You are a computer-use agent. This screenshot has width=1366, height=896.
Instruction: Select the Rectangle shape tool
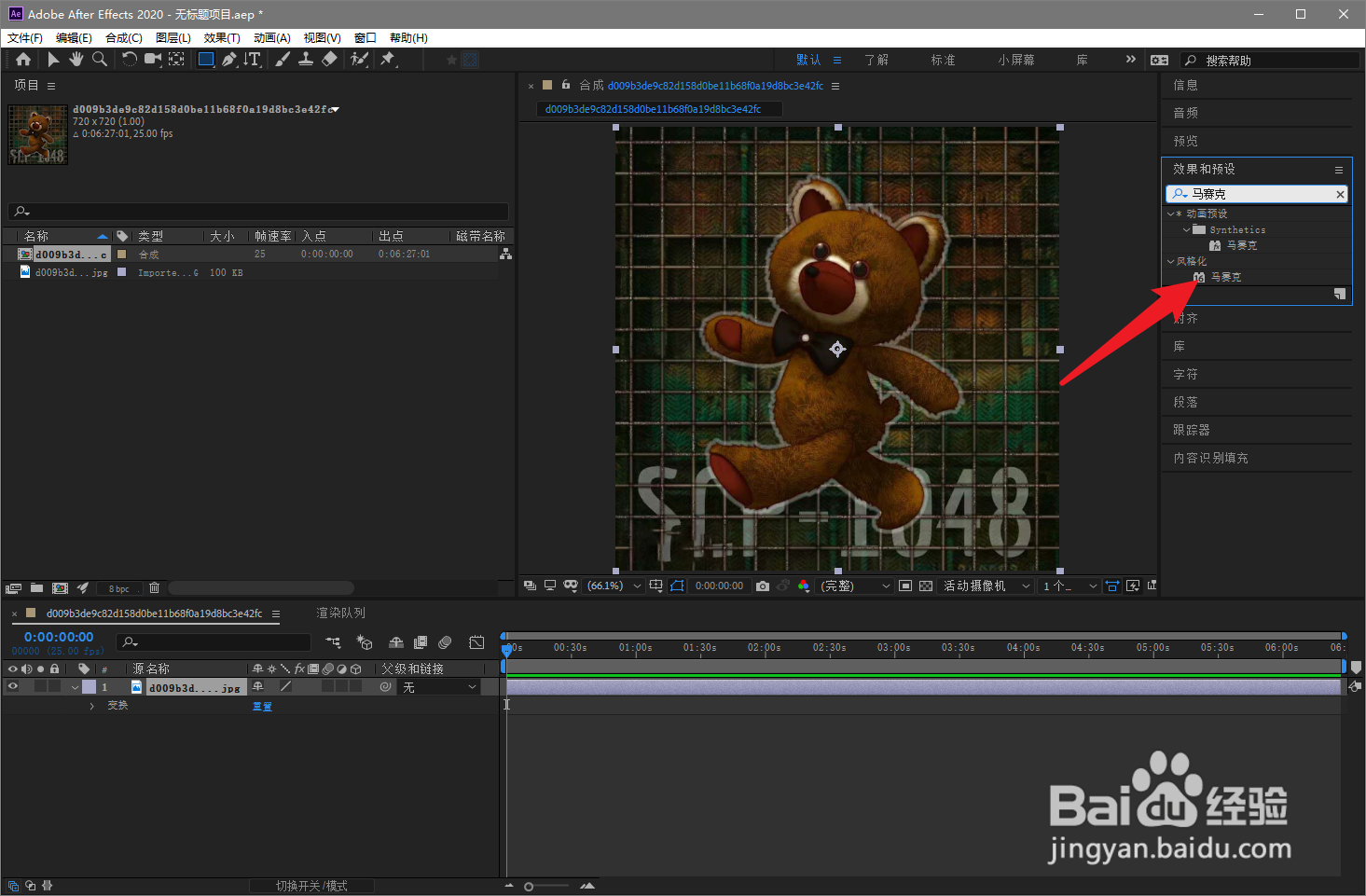pyautogui.click(x=206, y=60)
